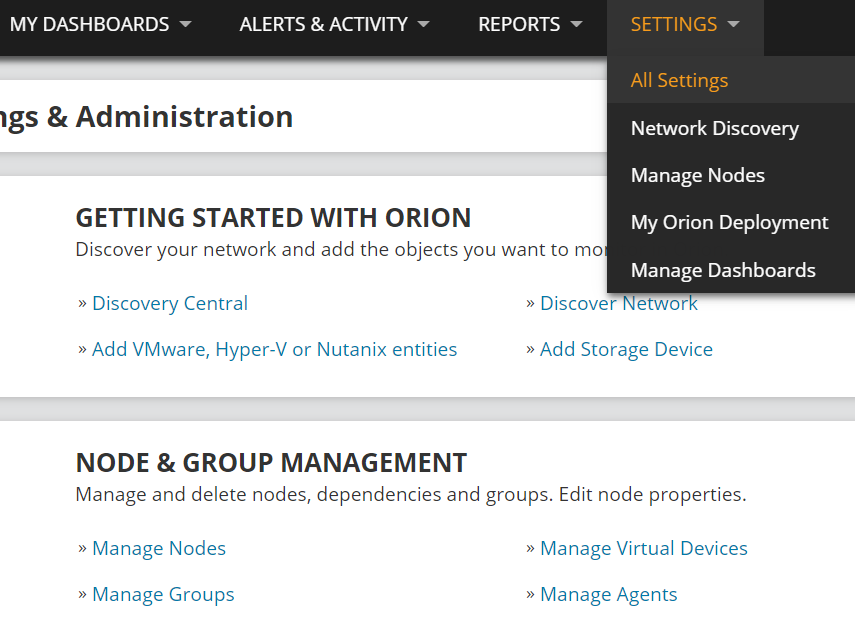Screen dimensions: 855x623
Task: Click the Reports dropdown arrow
Action: tap(576, 25)
